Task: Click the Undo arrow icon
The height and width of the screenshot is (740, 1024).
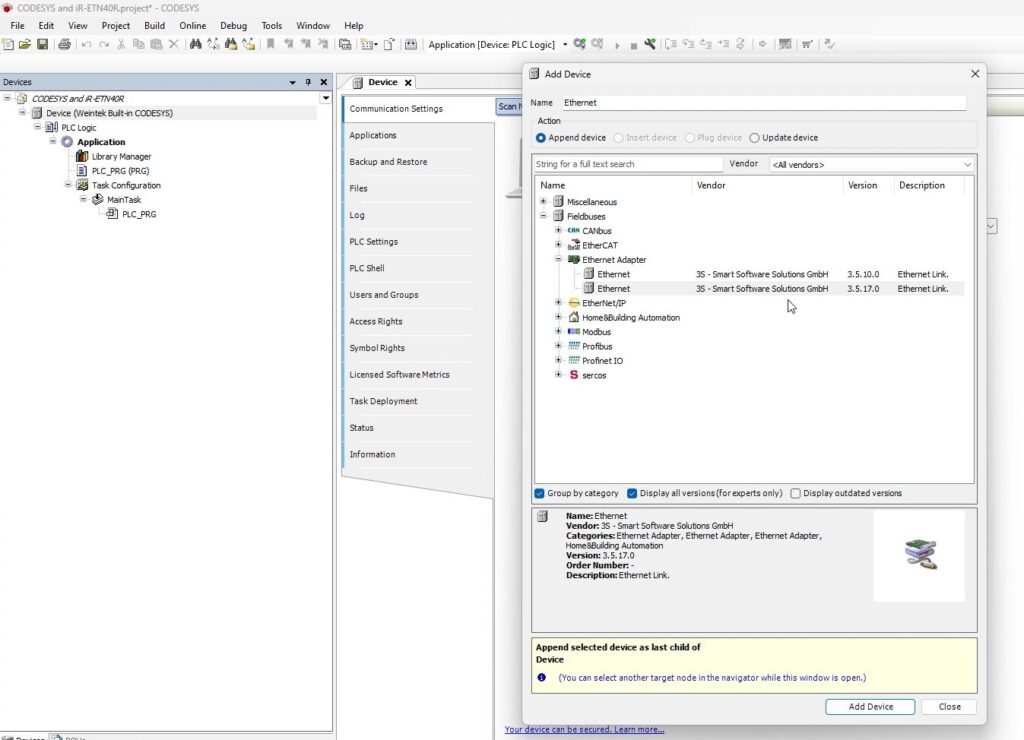Action: [x=86, y=44]
